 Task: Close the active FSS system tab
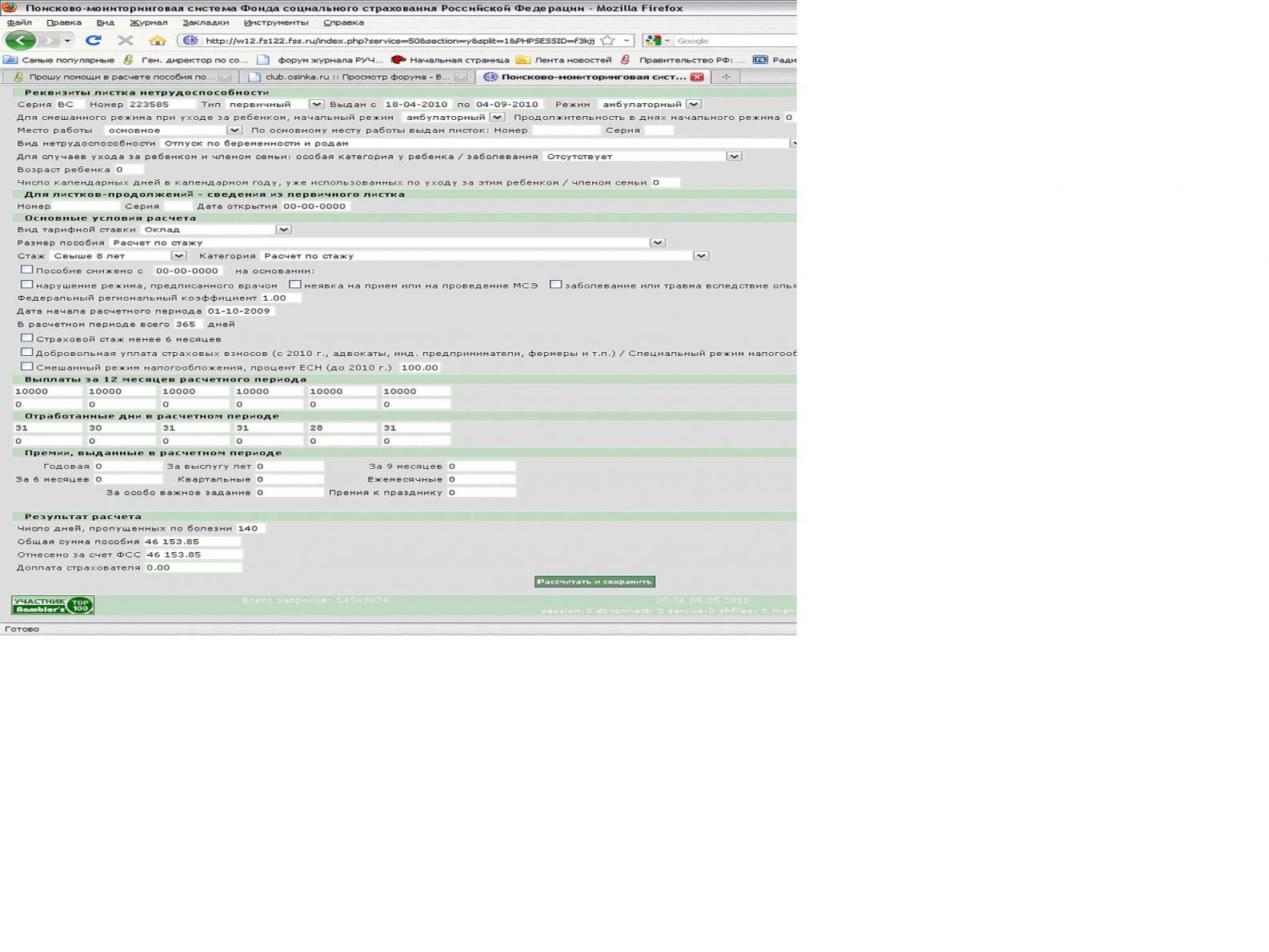697,77
